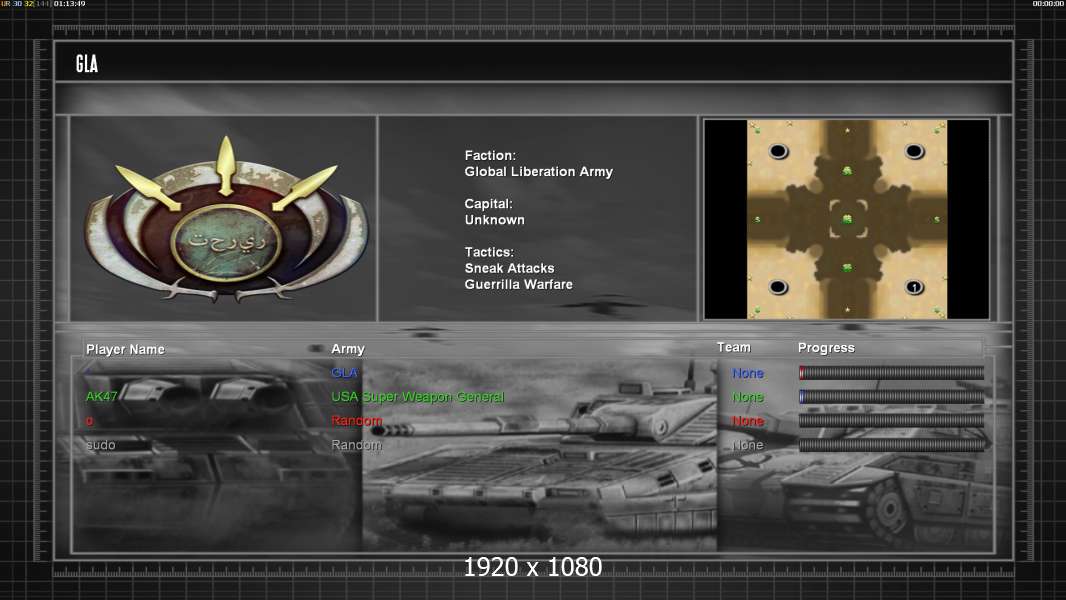This screenshot has width=1066, height=600.
Task: Select the top-left start position on minimap
Action: tap(778, 151)
